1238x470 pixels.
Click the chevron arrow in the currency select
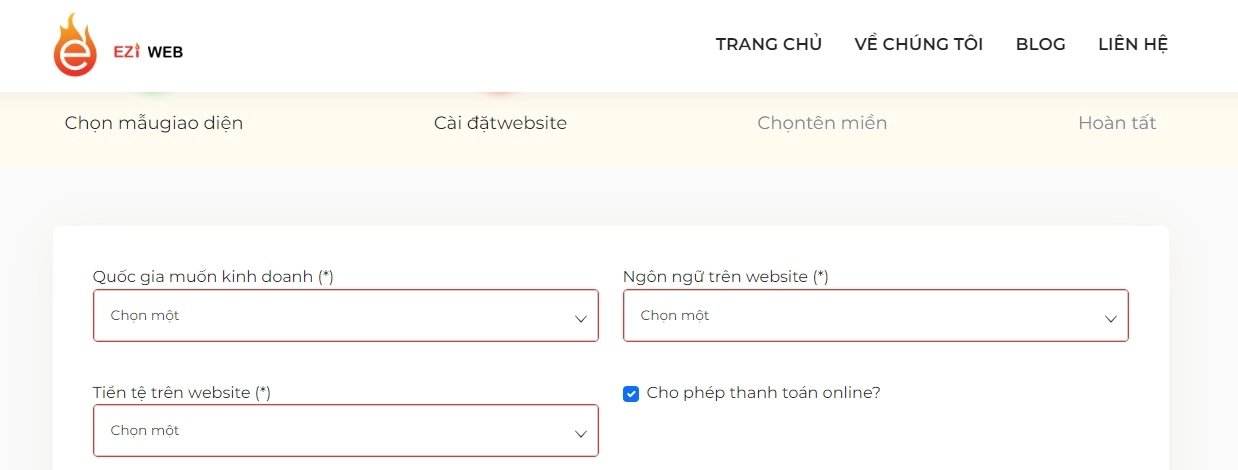[x=581, y=434]
